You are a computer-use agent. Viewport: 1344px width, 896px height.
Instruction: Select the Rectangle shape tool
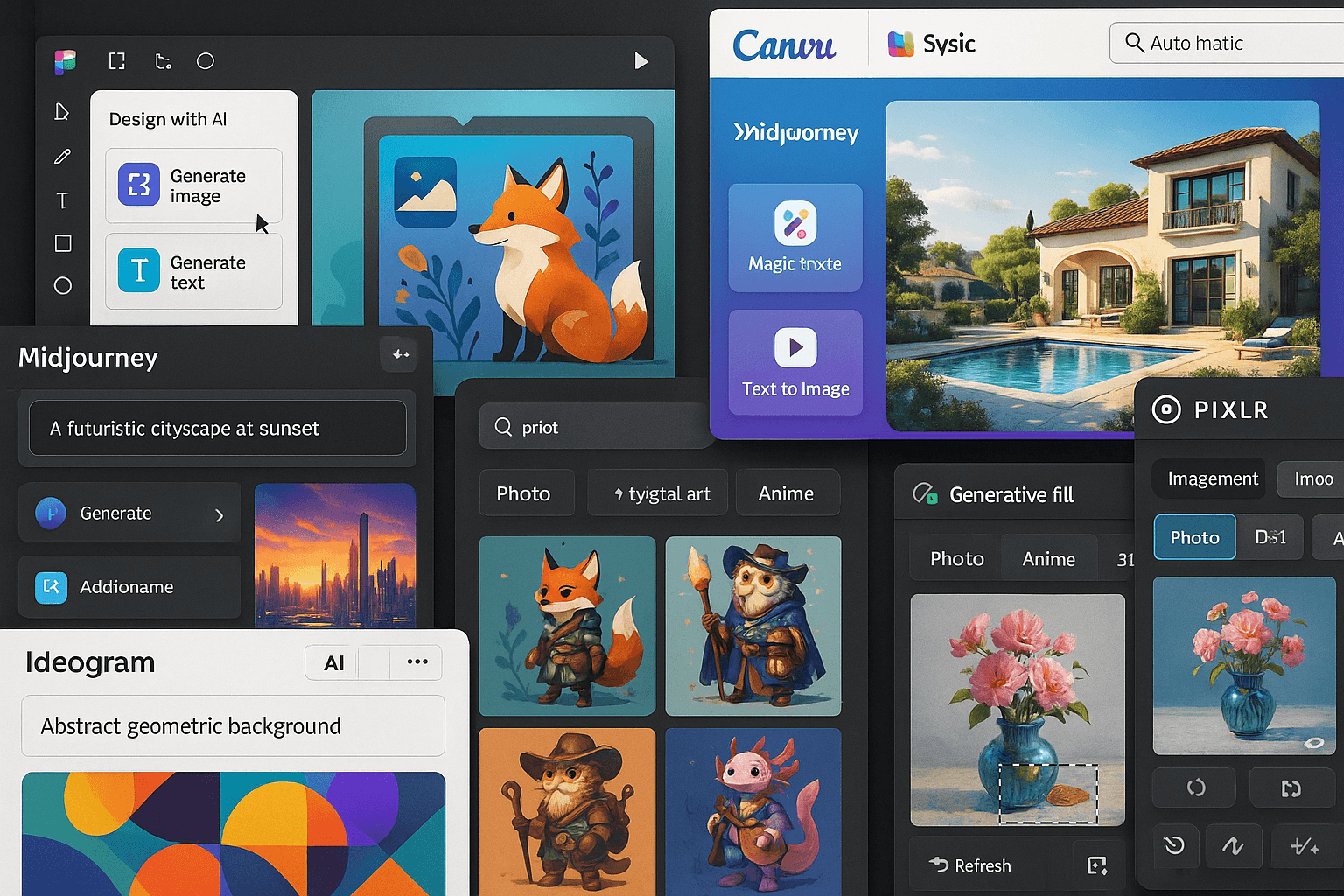tap(63, 243)
